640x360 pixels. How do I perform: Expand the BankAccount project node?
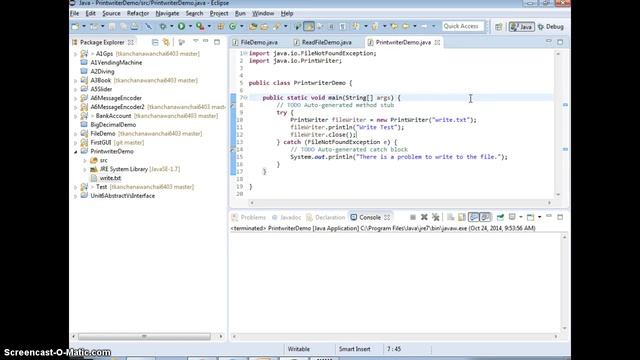coord(76,116)
